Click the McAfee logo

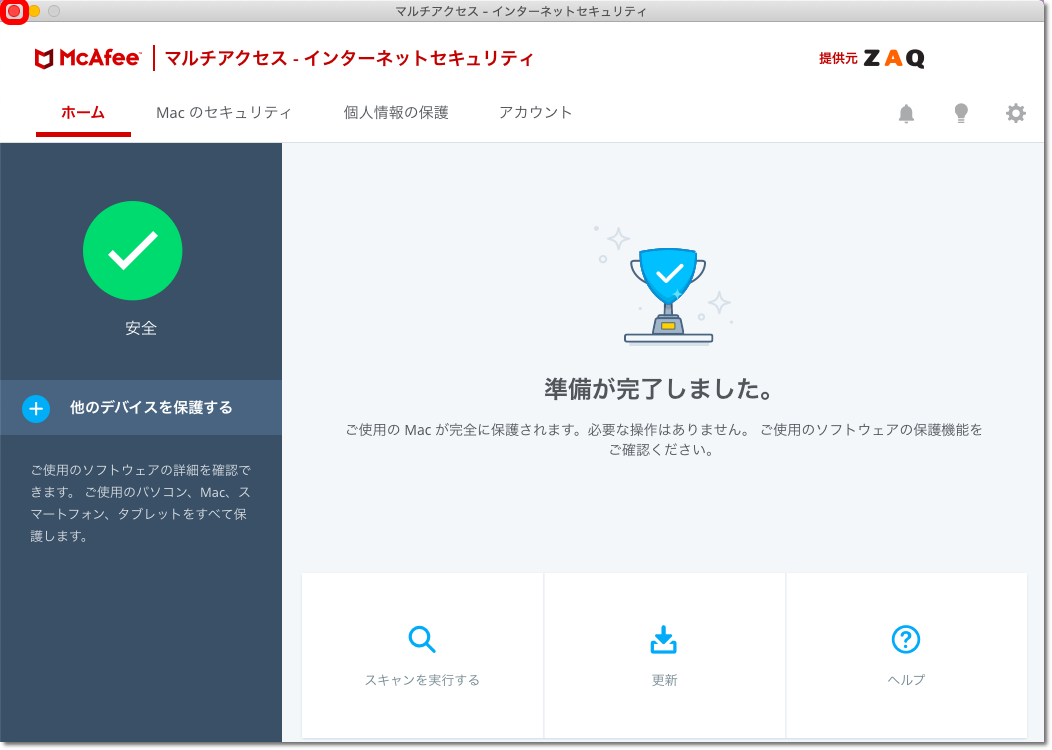88,58
